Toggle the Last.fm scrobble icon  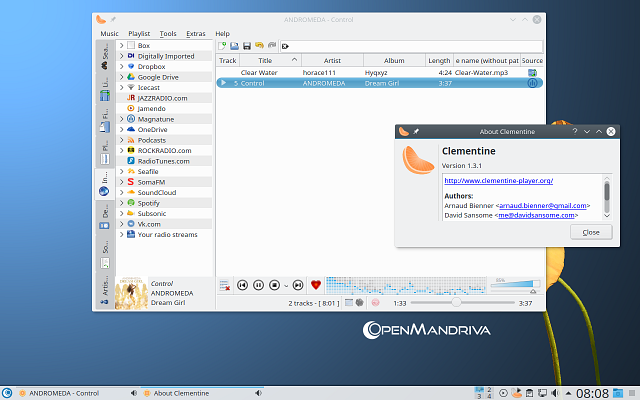(375, 302)
